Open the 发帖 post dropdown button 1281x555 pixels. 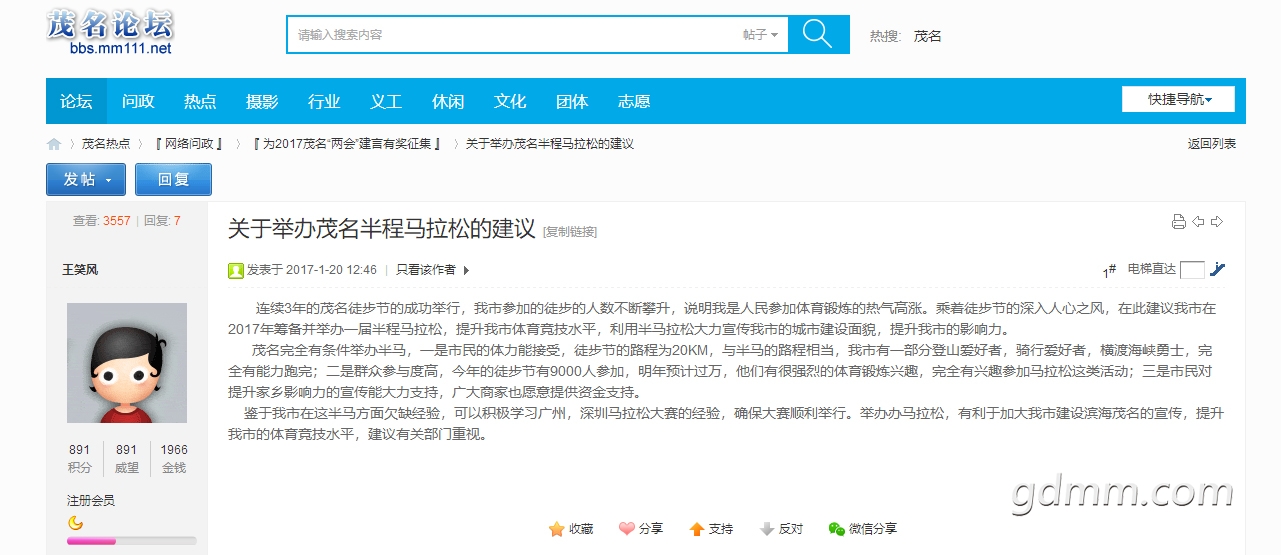[86, 179]
